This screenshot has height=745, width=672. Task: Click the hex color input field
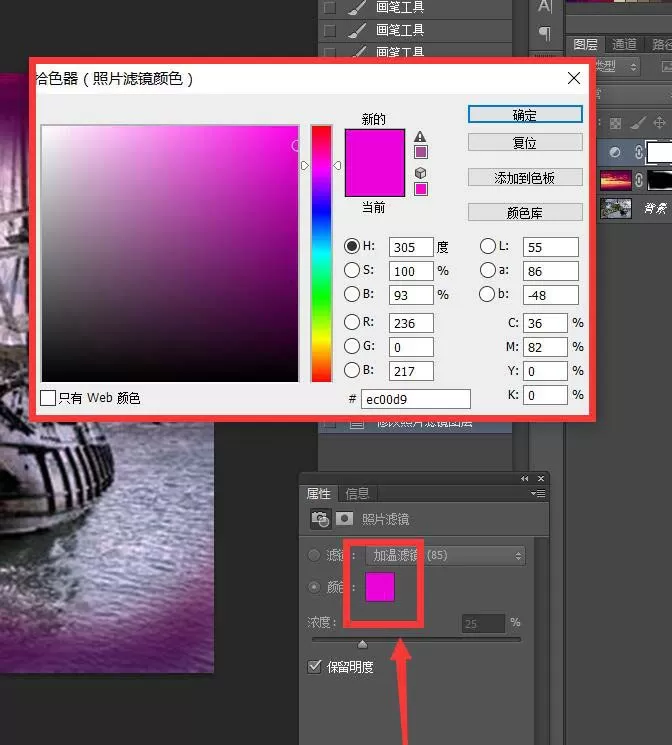coord(416,399)
